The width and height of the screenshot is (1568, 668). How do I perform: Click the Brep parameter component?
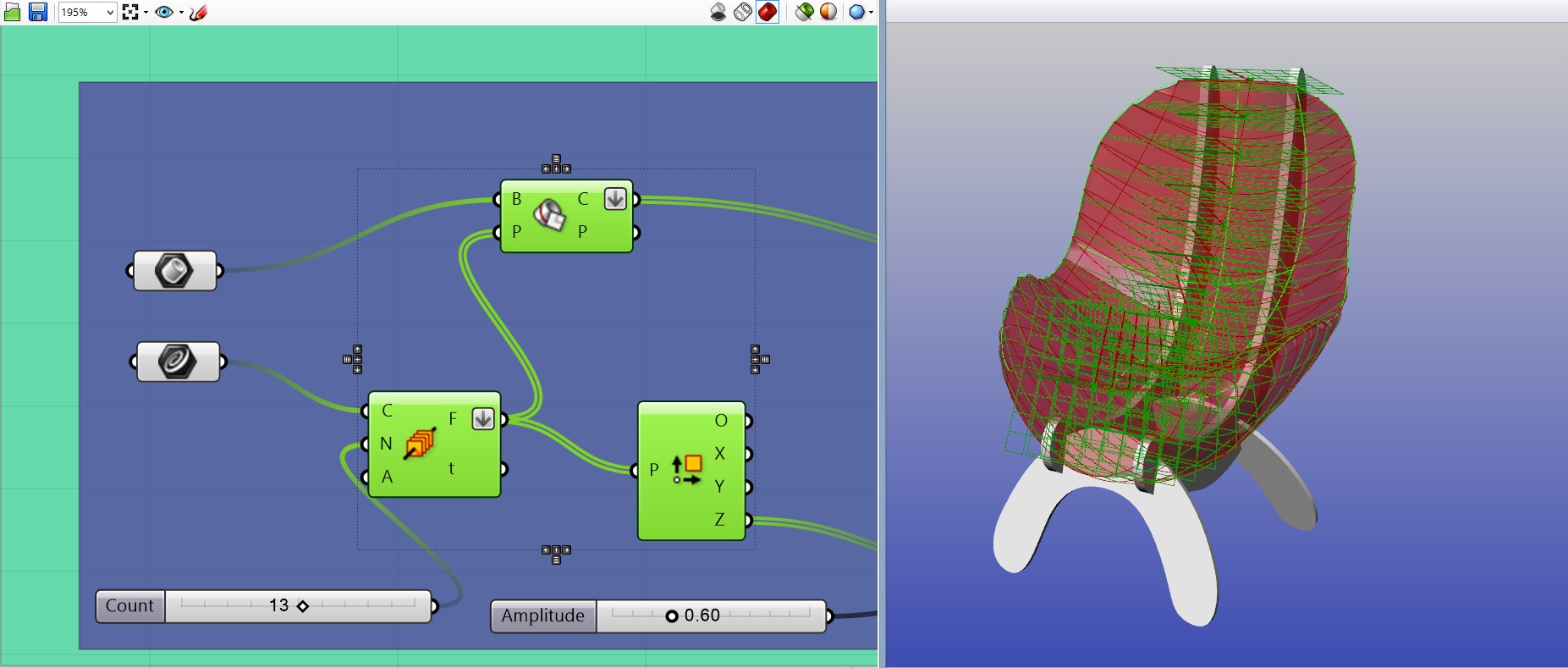[x=174, y=271]
